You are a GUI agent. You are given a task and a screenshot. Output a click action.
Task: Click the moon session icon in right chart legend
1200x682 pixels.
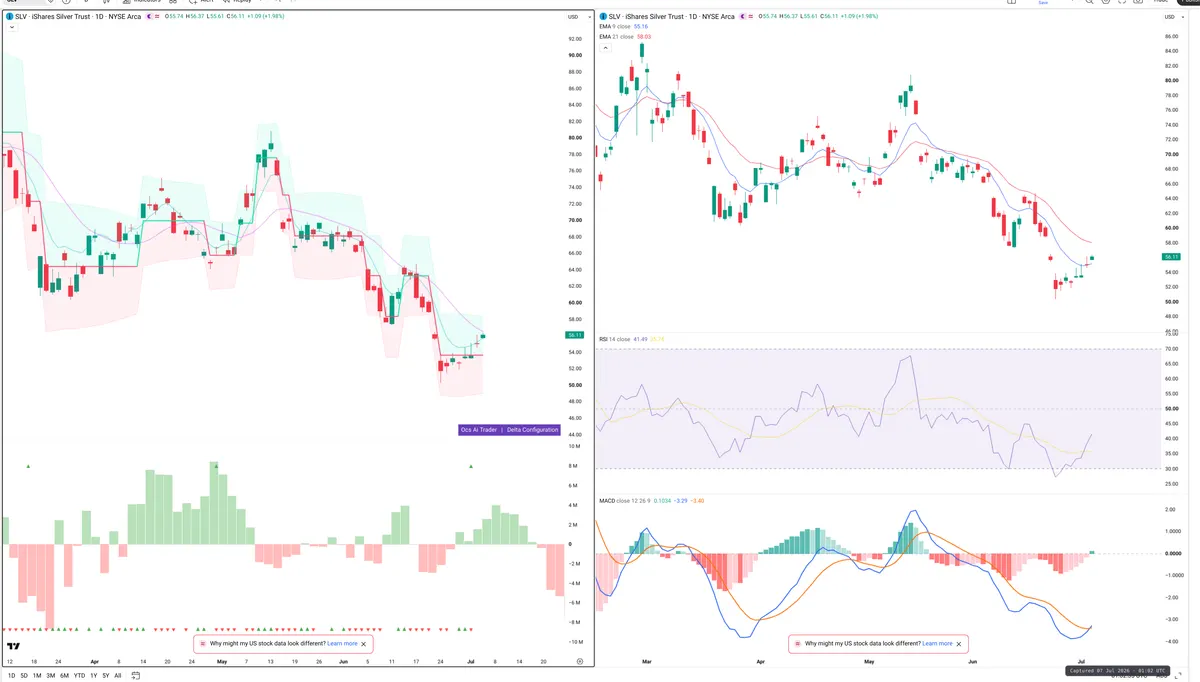click(x=742, y=16)
